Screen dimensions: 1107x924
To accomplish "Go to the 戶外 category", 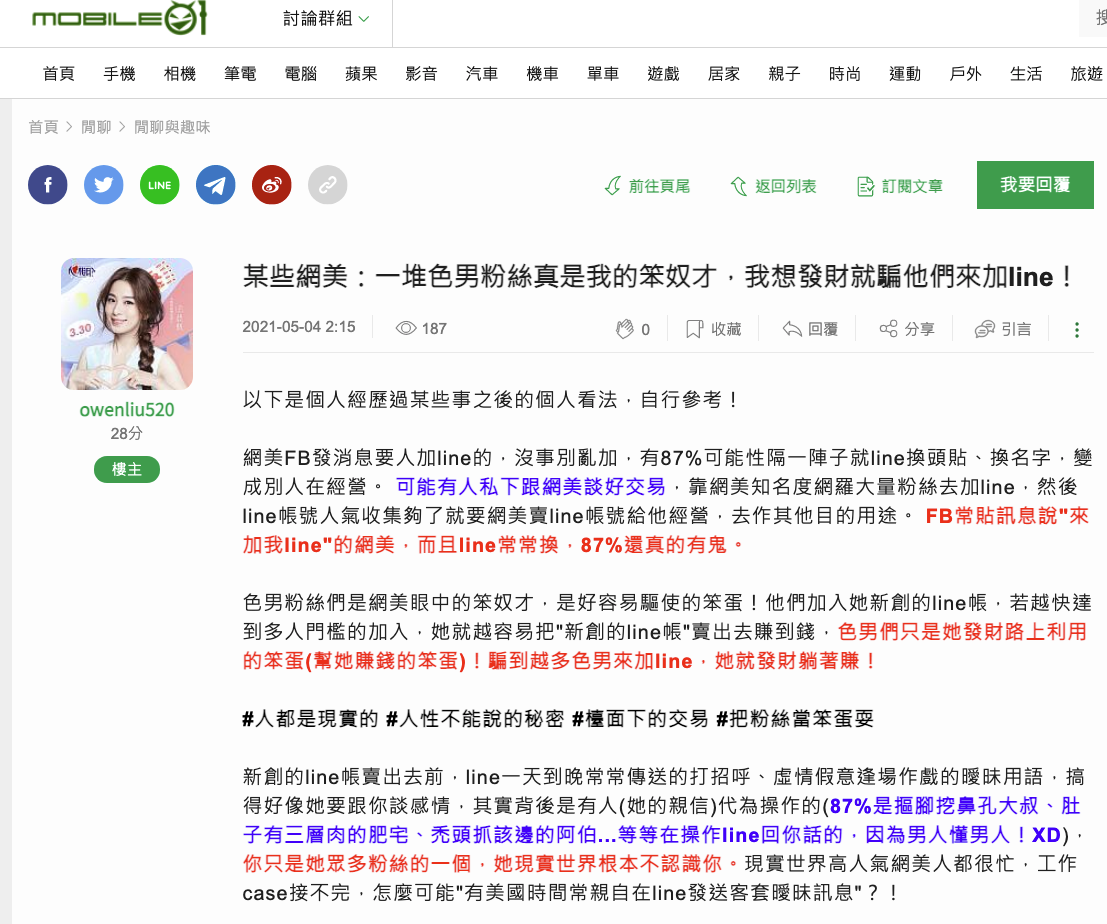I will 966,73.
